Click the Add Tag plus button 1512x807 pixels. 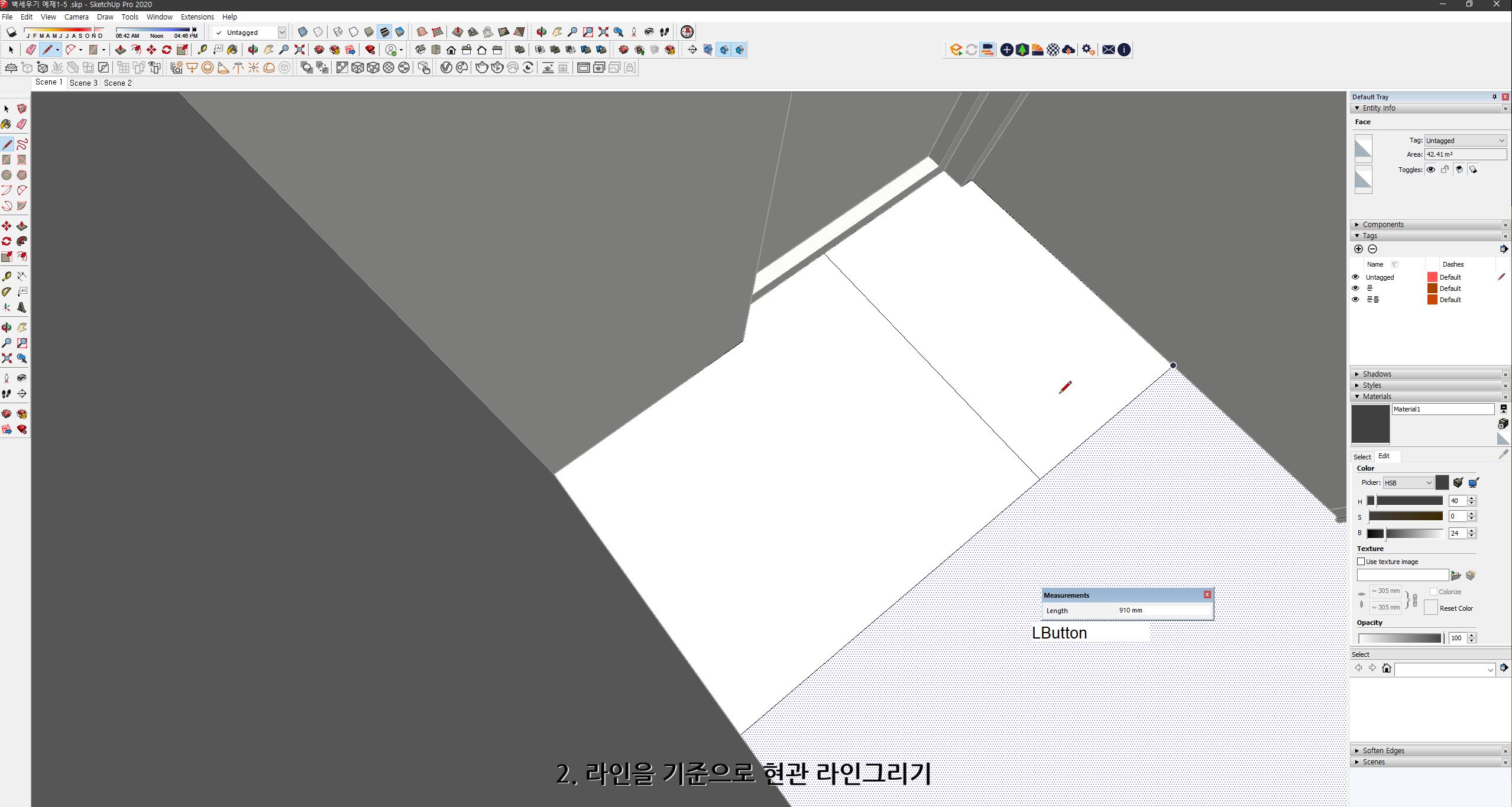(1358, 249)
